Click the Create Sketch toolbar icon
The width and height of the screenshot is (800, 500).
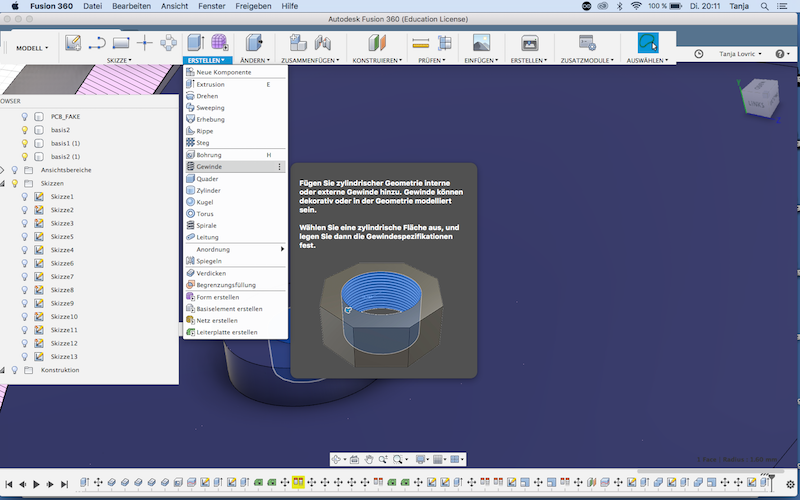point(73,43)
